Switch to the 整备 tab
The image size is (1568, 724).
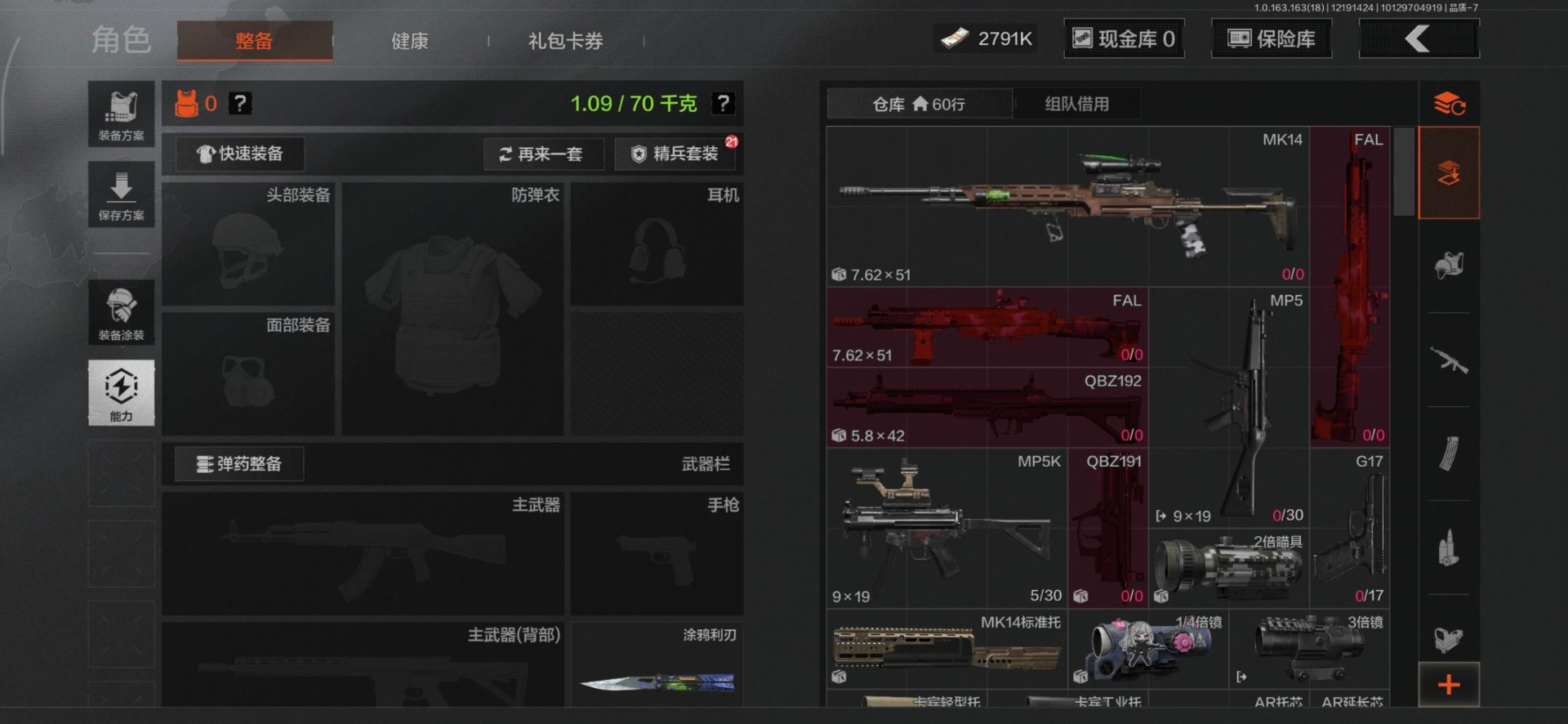(x=254, y=40)
